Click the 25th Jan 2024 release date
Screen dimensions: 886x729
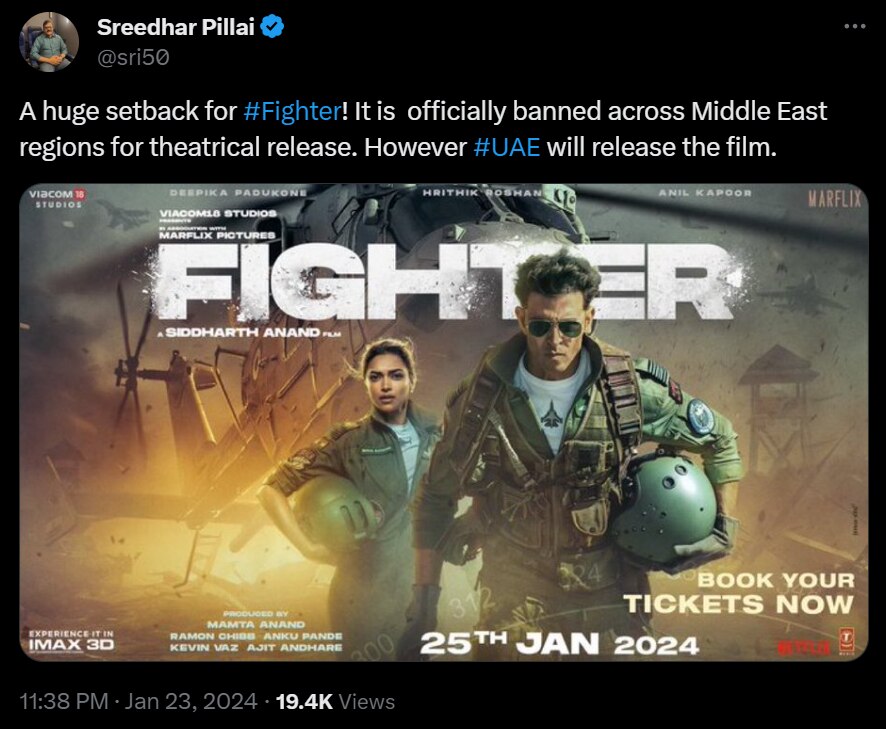tap(559, 644)
